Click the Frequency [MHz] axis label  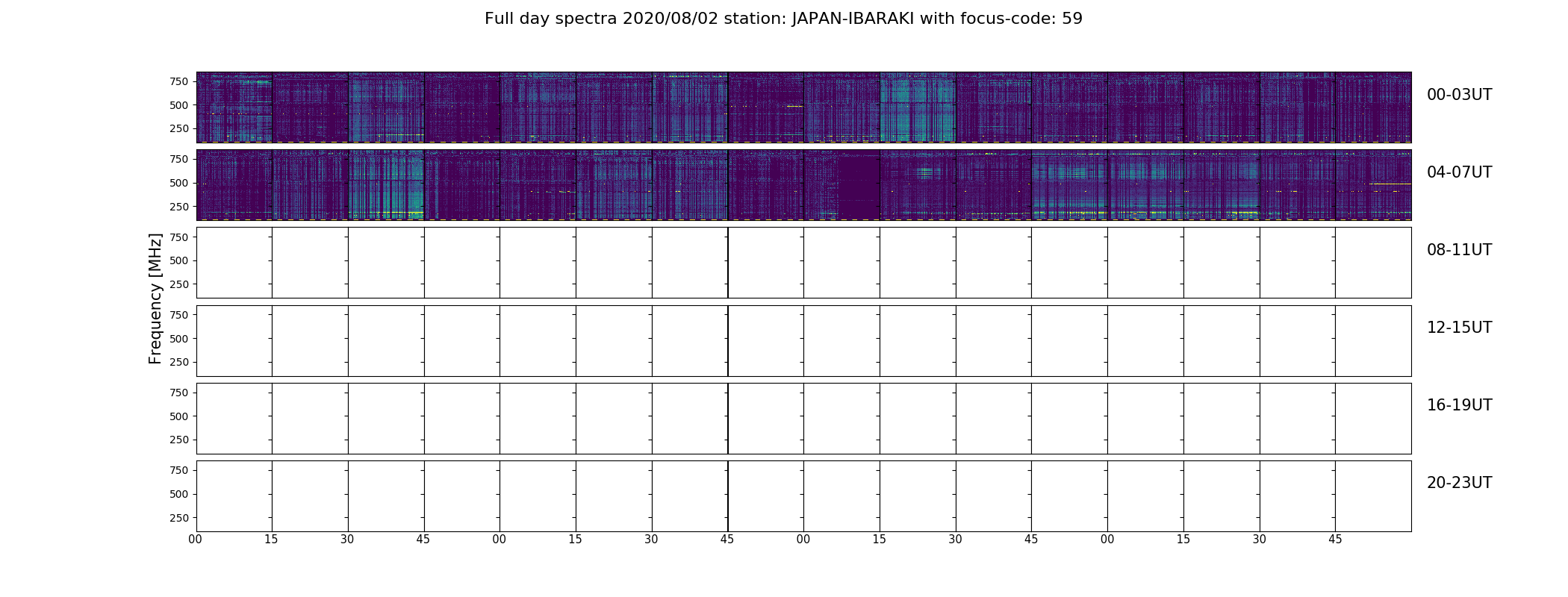pyautogui.click(x=155, y=298)
